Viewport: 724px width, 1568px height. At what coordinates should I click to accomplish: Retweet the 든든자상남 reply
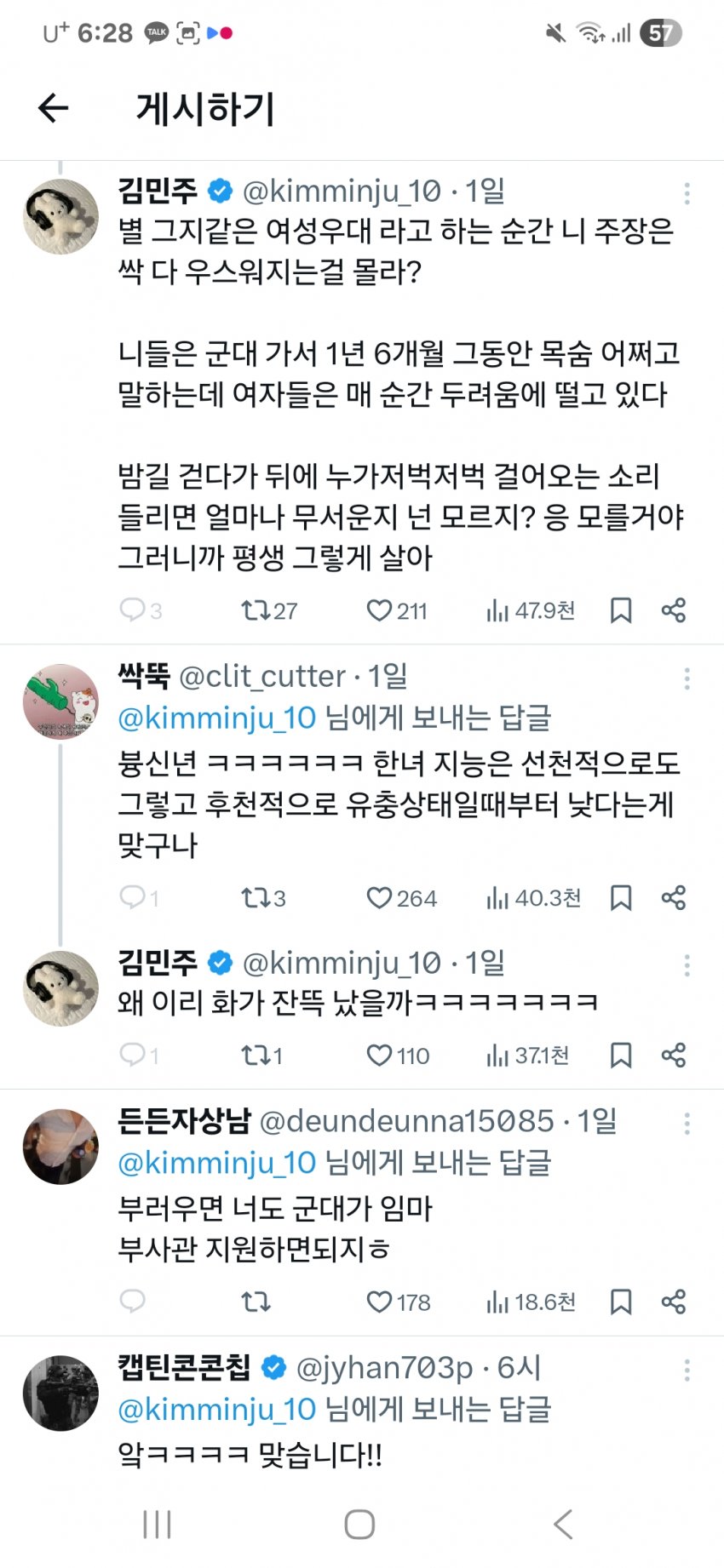256,1302
